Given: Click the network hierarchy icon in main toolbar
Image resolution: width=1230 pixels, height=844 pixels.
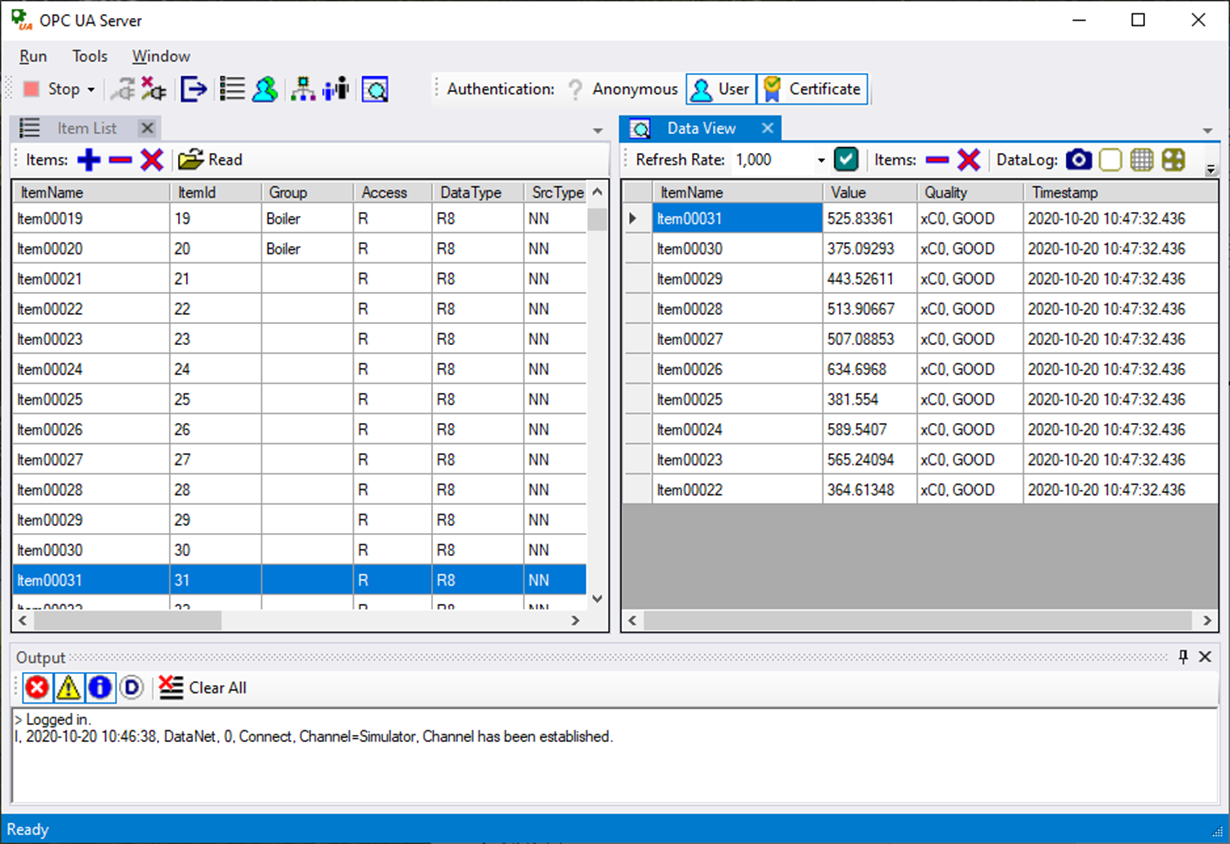Looking at the screenshot, I should tap(303, 89).
